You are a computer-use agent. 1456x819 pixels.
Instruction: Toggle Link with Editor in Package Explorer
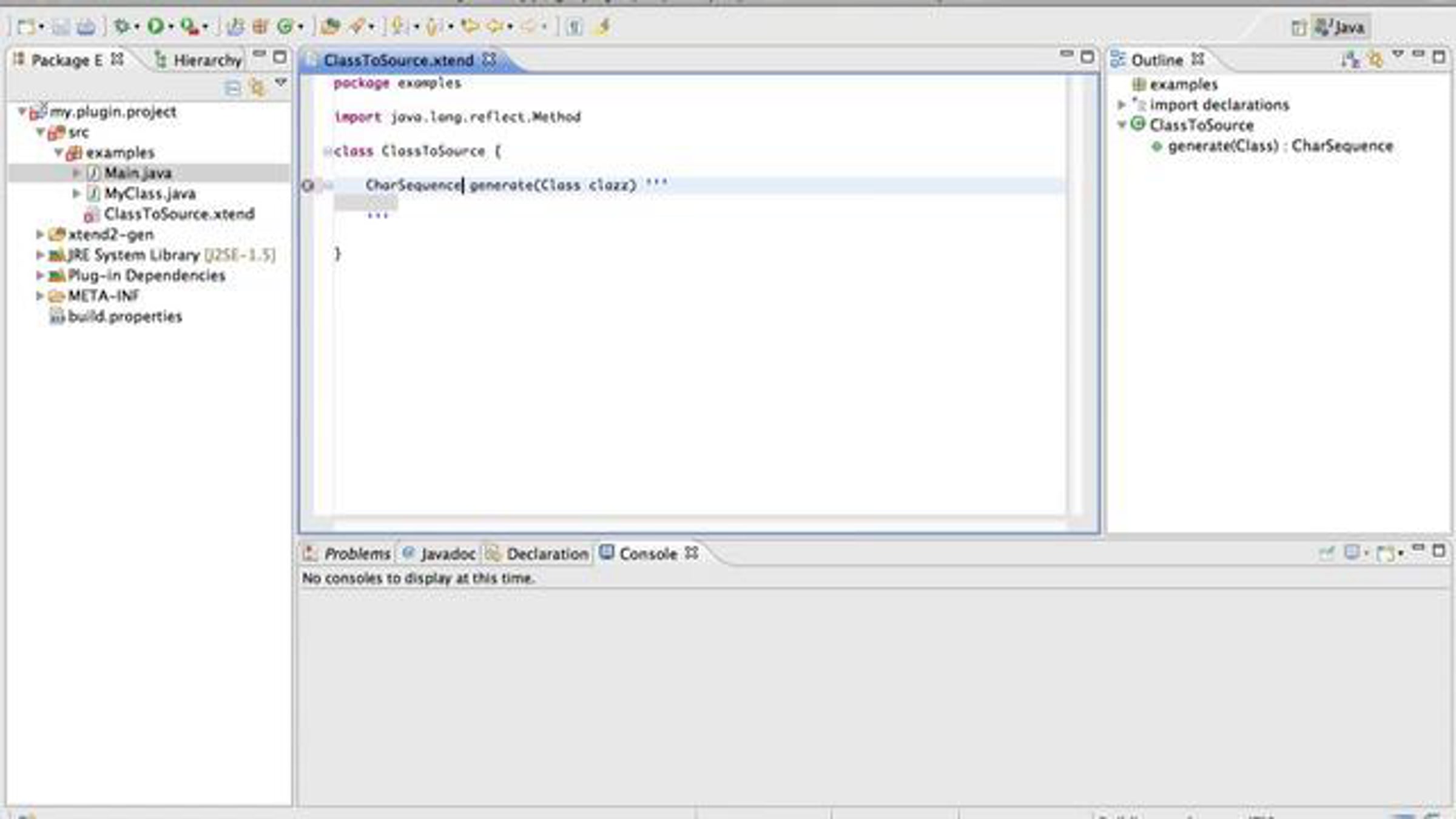[257, 88]
